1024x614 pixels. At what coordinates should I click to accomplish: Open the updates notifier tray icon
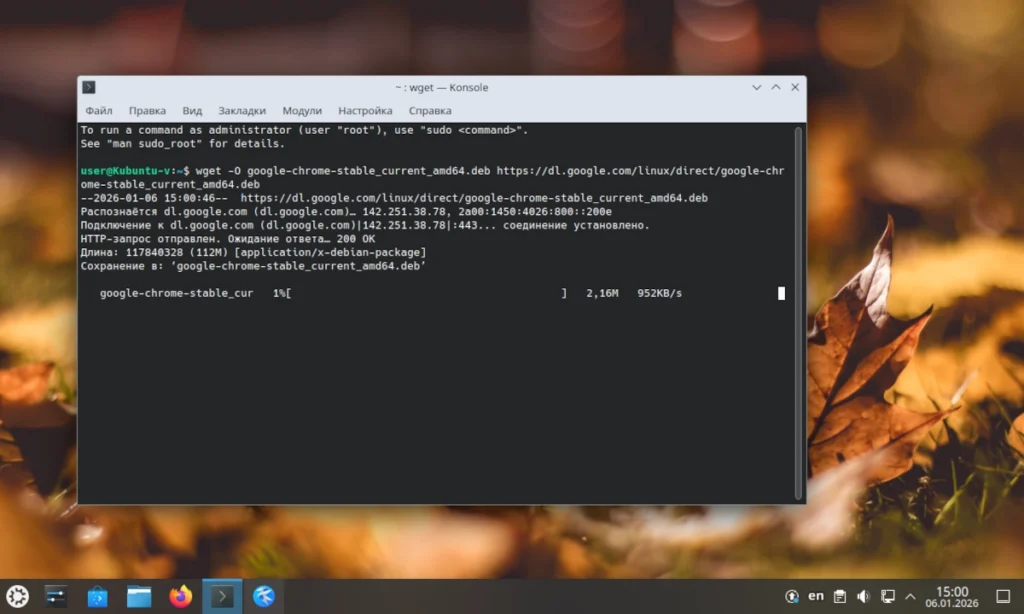[x=792, y=596]
